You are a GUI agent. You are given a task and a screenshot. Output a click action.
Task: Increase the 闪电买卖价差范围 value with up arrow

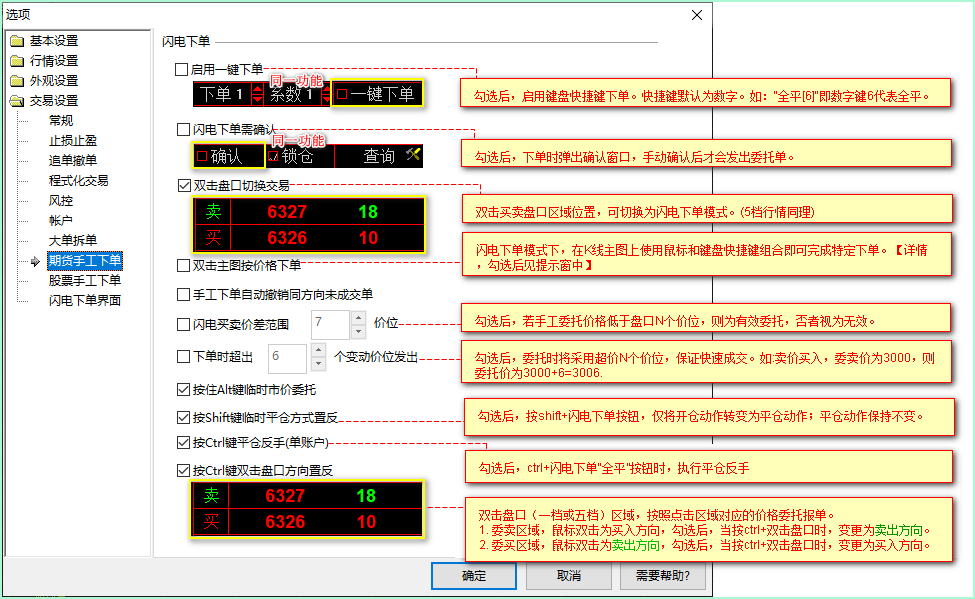coord(358,318)
